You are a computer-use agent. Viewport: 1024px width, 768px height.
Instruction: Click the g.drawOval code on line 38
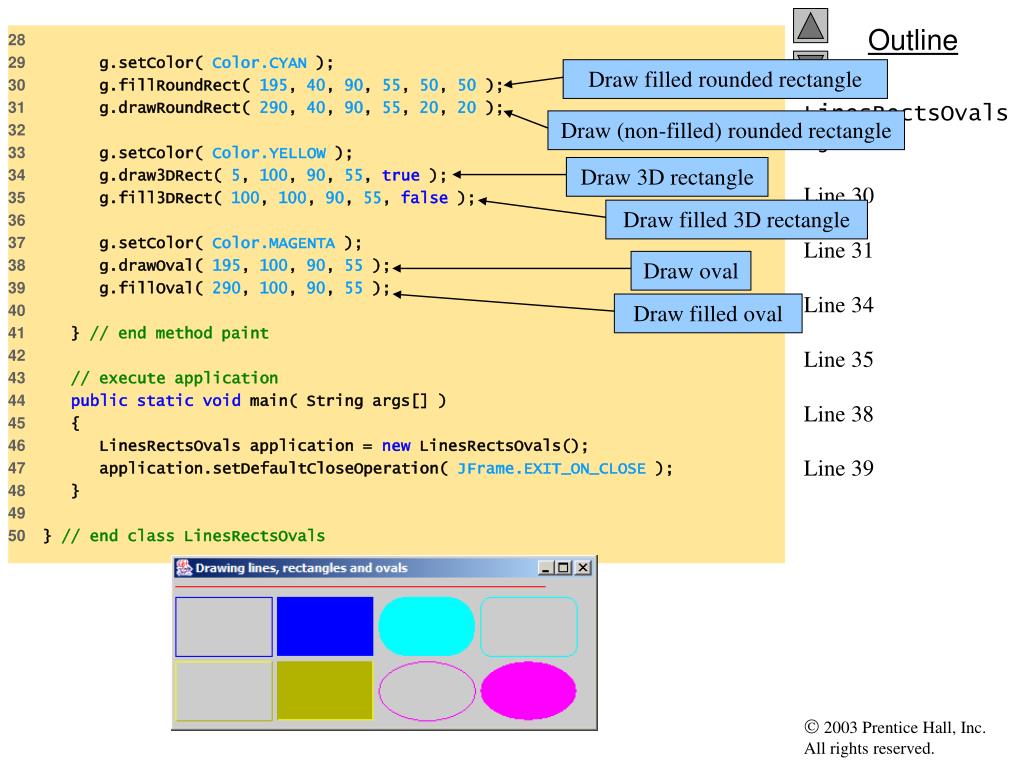244,266
